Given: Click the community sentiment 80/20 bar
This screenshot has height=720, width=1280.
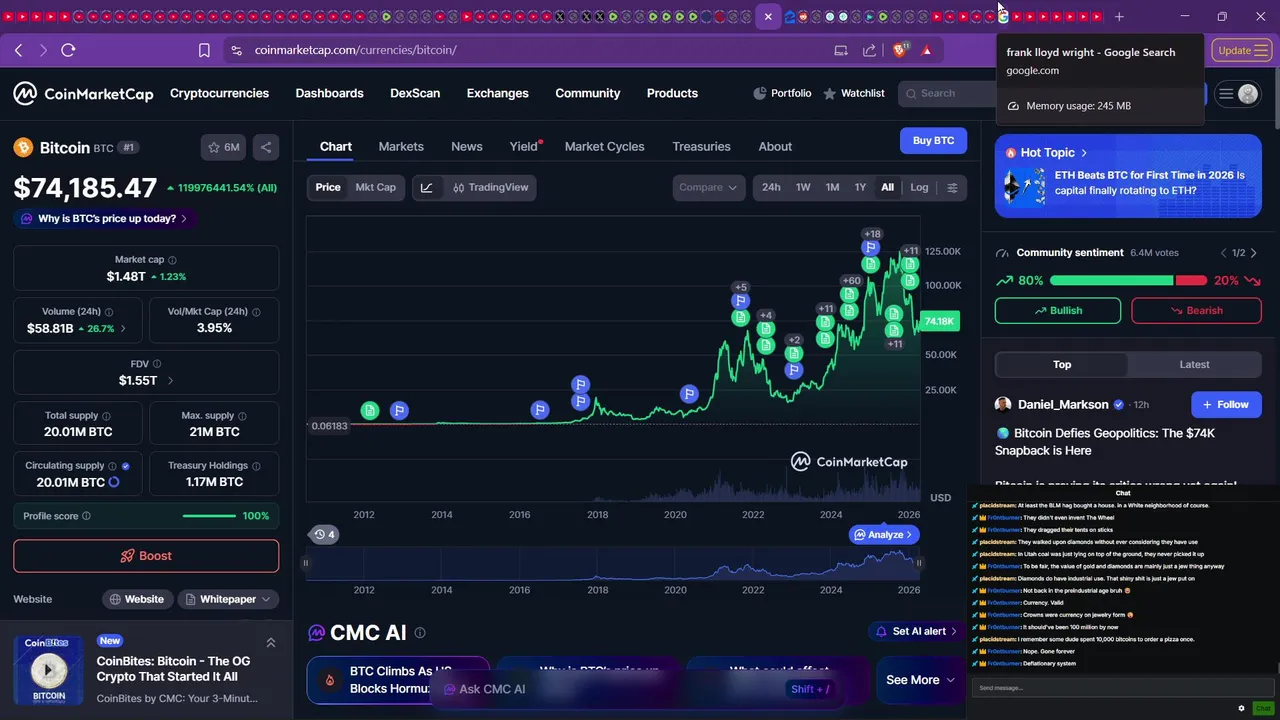Looking at the screenshot, I should click(x=1128, y=281).
